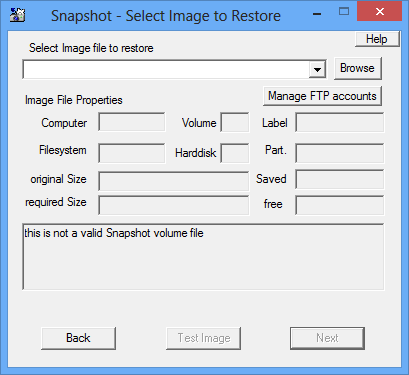Open Manage FTP accounts
The width and height of the screenshot is (409, 375).
pyautogui.click(x=322, y=96)
